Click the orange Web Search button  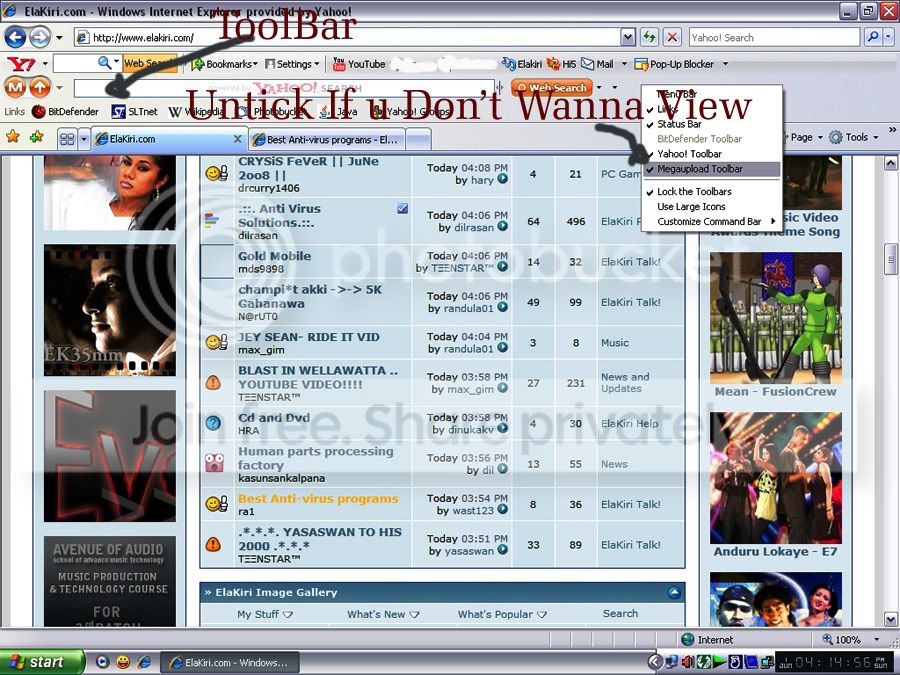click(x=552, y=88)
